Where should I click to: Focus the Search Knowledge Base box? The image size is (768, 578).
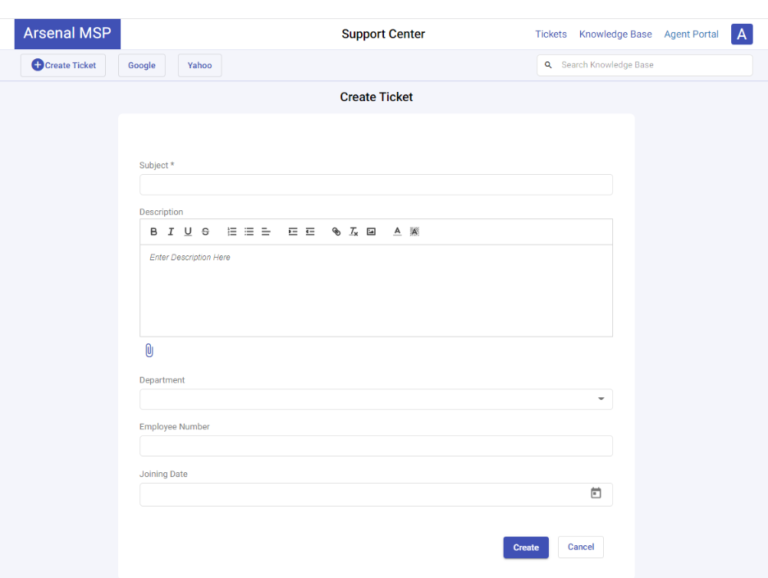click(645, 65)
